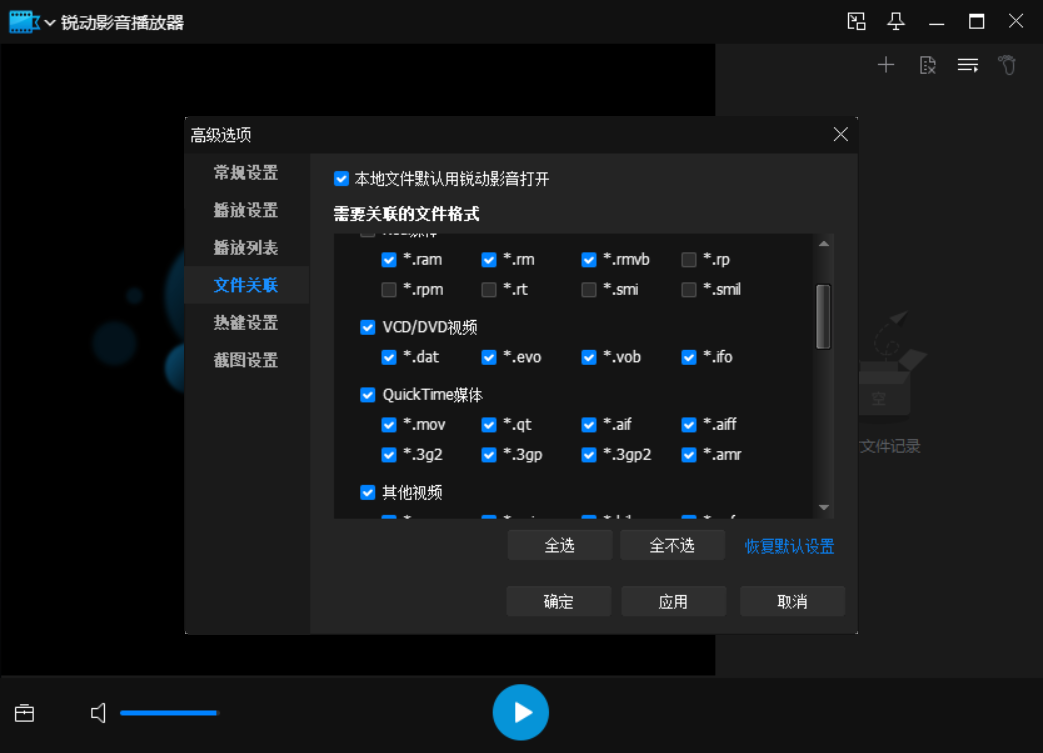Screen dimensions: 1043x753
Task: Click the 全选 button
Action: pos(559,545)
